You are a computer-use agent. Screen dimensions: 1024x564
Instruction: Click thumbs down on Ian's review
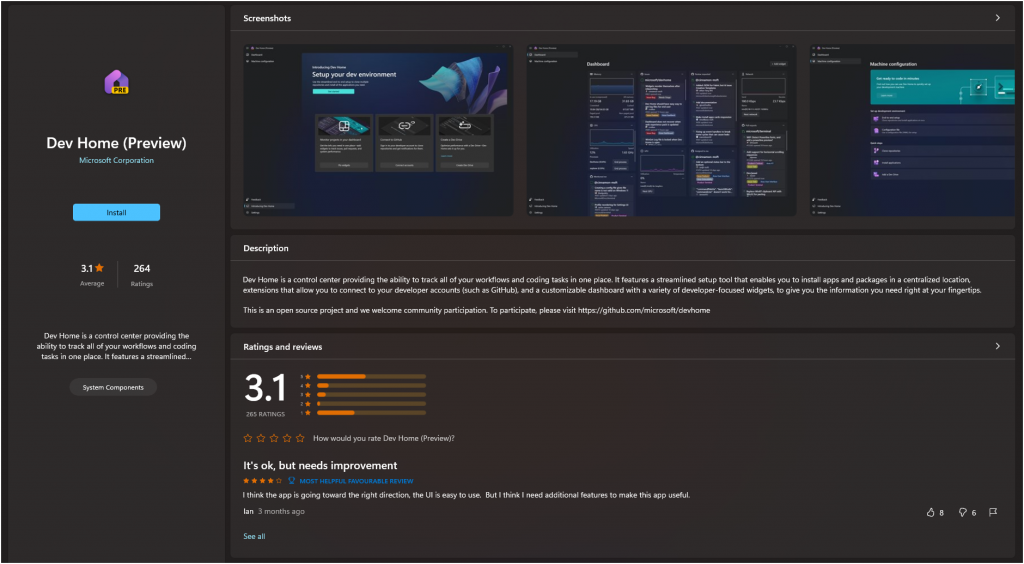[963, 512]
